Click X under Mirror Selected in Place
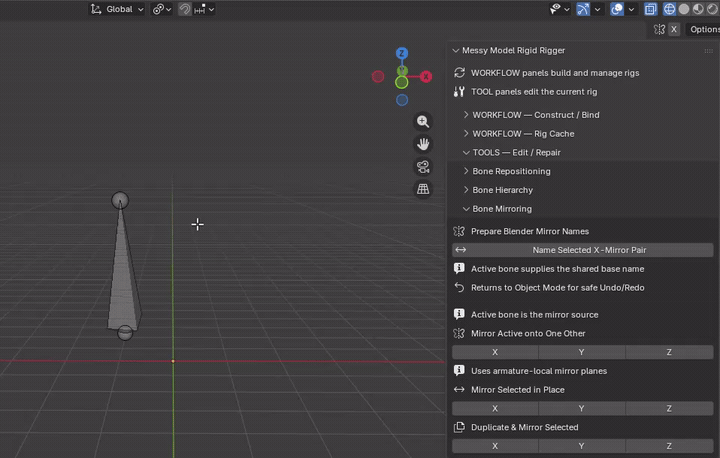 point(495,408)
